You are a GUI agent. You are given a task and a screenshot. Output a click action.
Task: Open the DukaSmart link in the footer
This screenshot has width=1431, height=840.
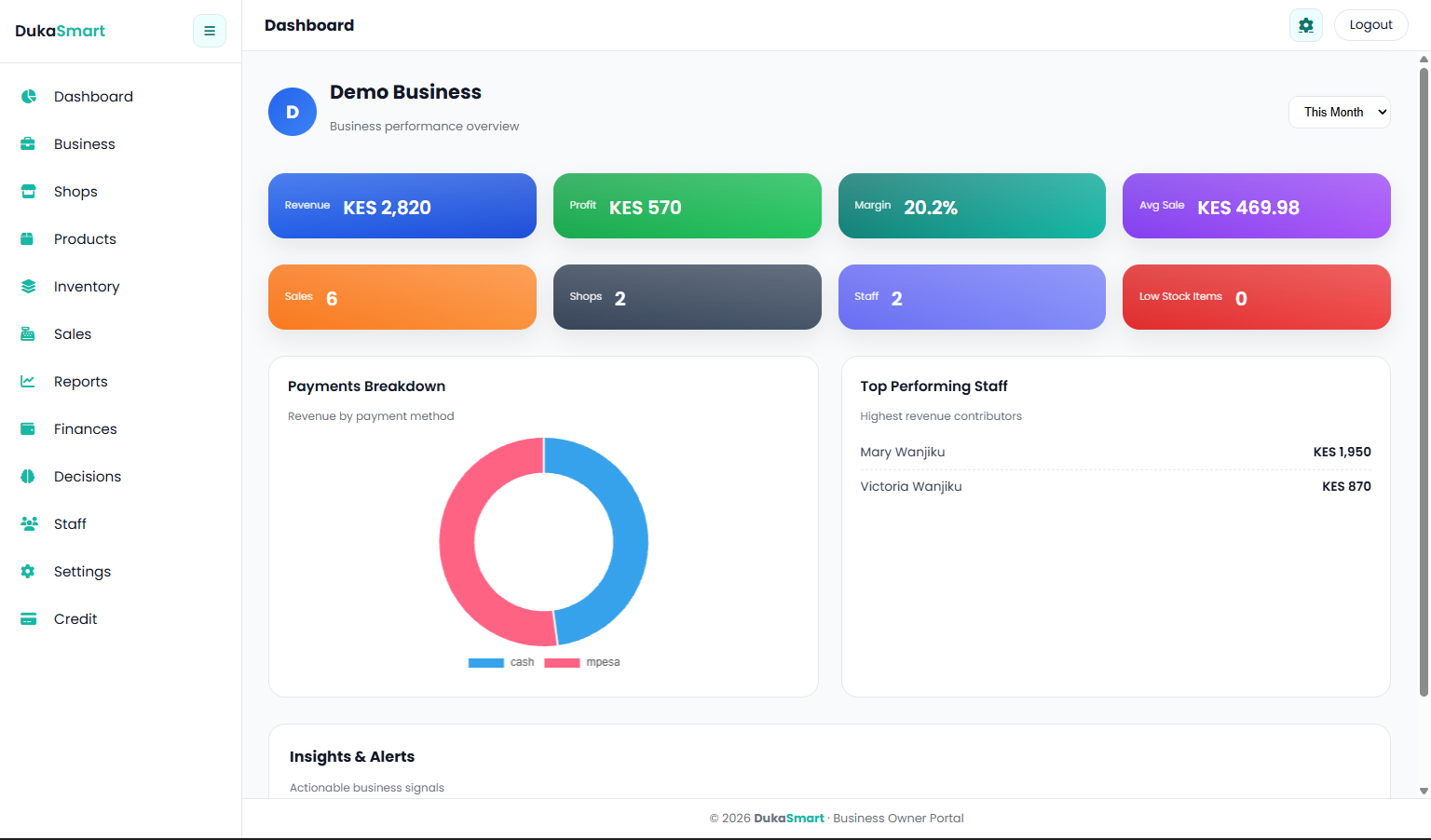(789, 818)
